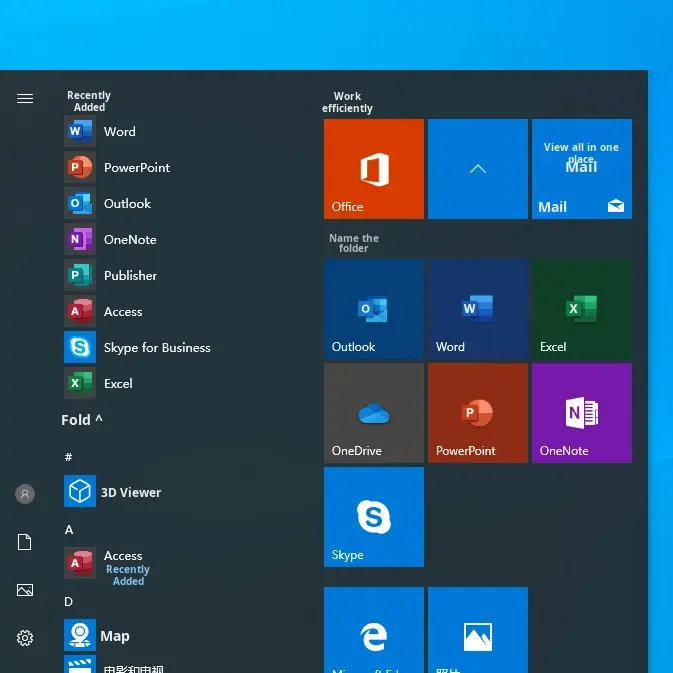Collapse folder with the up chevron tile
Image resolution: width=673 pixels, height=673 pixels.
click(478, 169)
